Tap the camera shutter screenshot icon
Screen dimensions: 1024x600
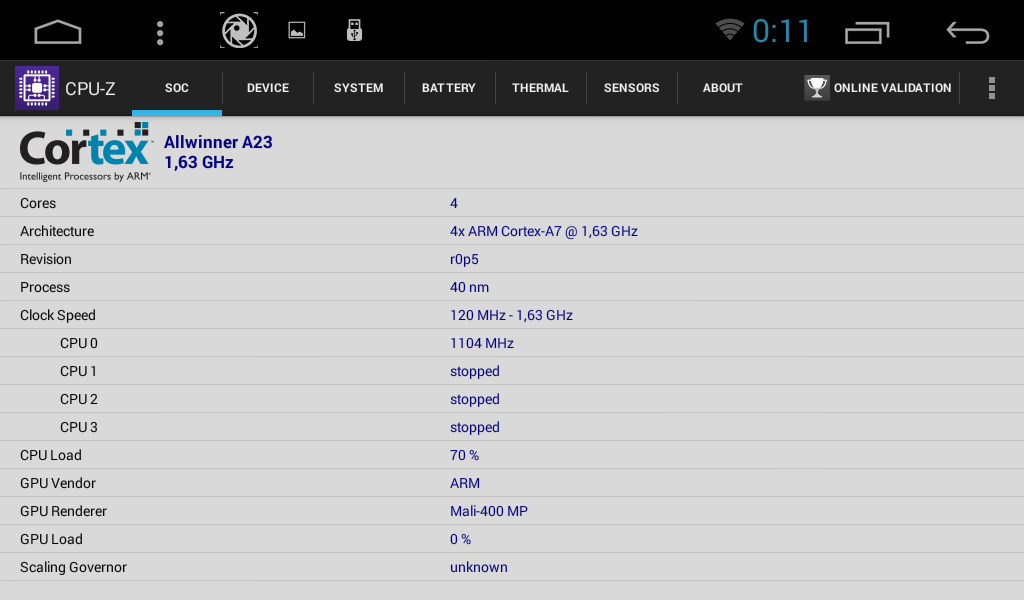pos(239,31)
